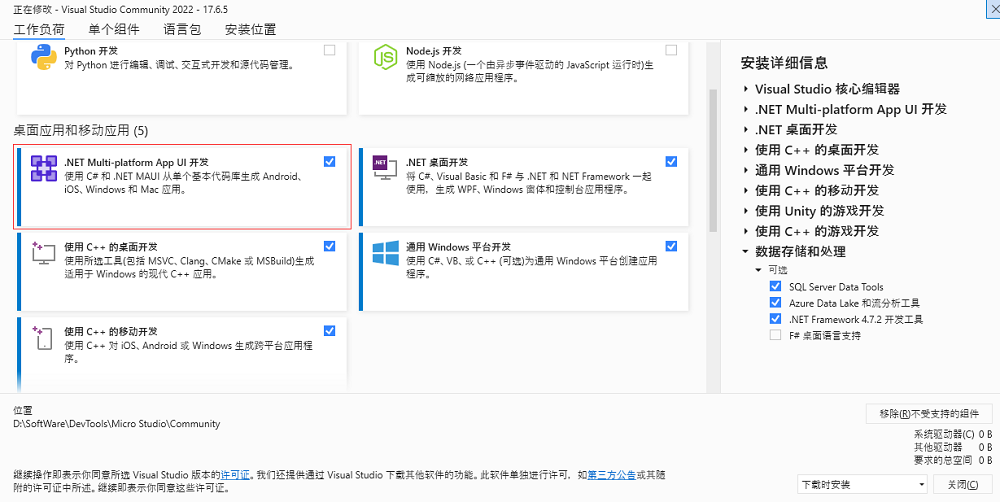Image resolution: width=1000 pixels, height=502 pixels.
Task: Uncheck 使用 C++ 的桌面开发 workload
Action: coord(330,246)
